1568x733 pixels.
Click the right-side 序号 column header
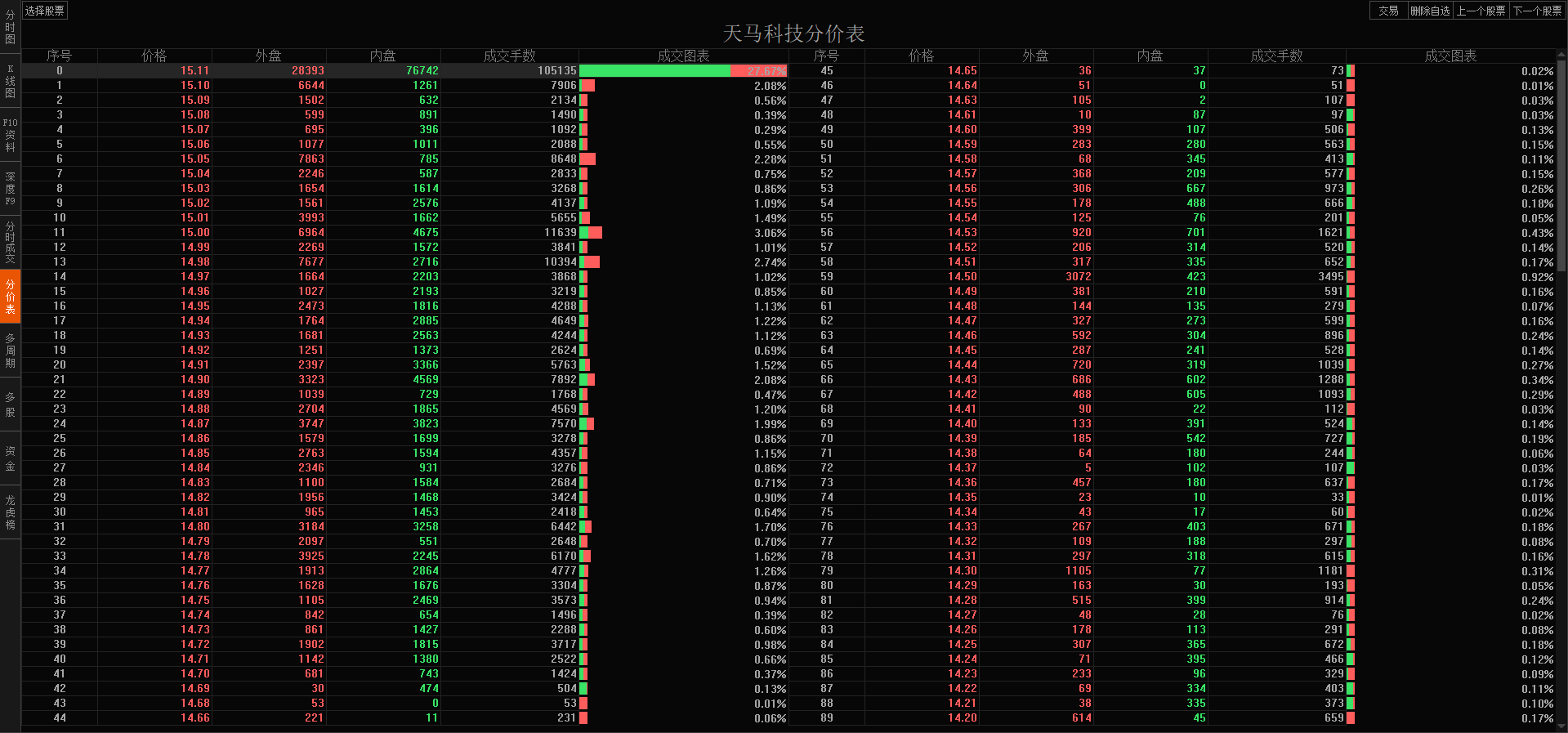click(x=826, y=56)
